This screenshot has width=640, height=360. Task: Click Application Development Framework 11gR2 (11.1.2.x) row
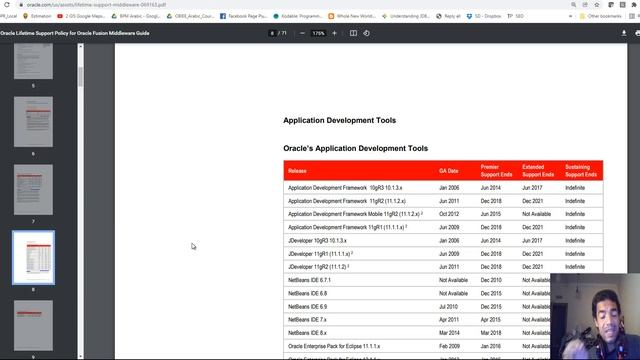(443, 201)
